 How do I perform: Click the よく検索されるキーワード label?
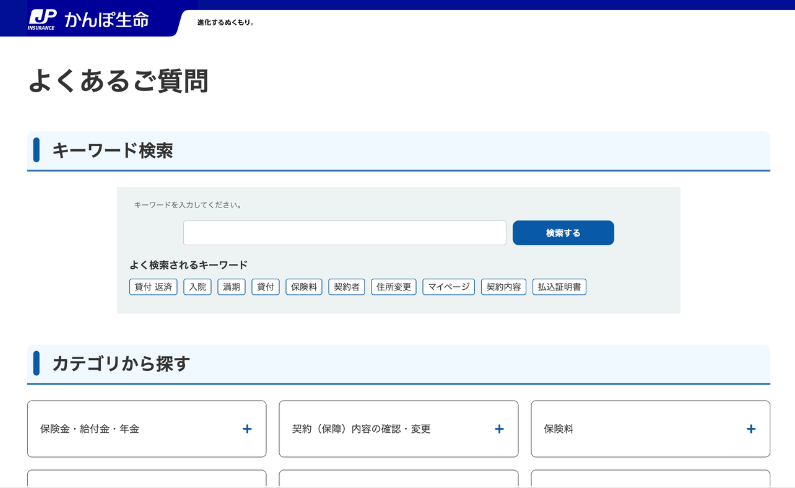[189, 265]
